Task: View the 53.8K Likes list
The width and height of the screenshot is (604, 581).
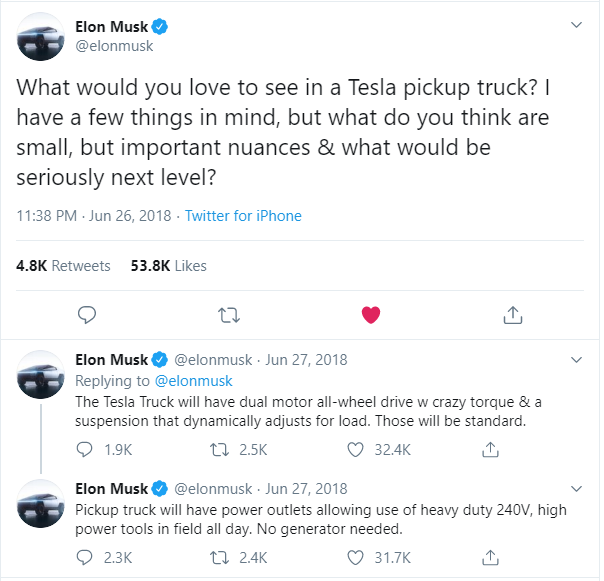Action: (168, 266)
